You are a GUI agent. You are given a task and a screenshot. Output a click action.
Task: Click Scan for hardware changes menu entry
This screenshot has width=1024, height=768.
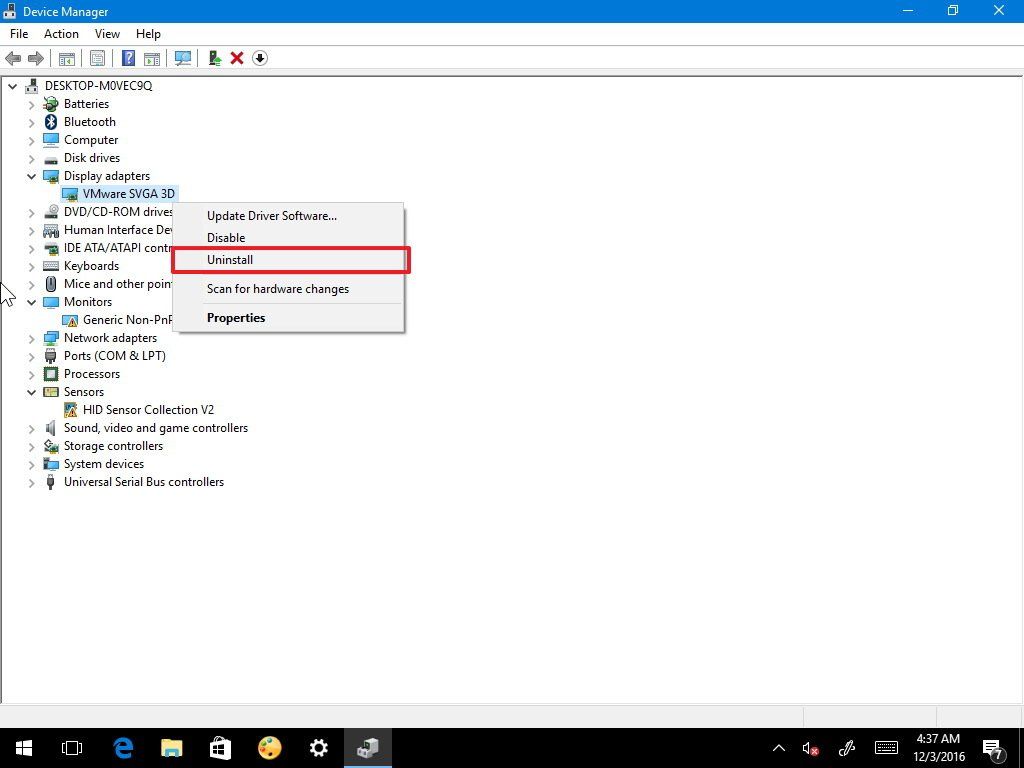[x=276, y=288]
